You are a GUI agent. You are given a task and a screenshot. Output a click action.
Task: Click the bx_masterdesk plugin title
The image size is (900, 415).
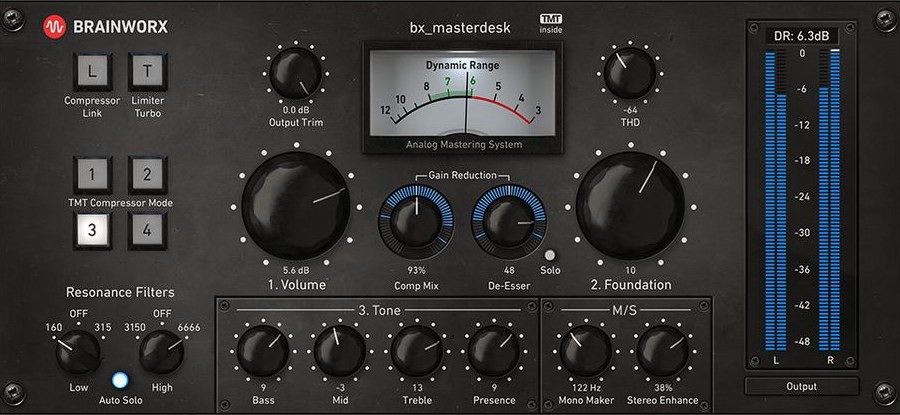[x=460, y=28]
